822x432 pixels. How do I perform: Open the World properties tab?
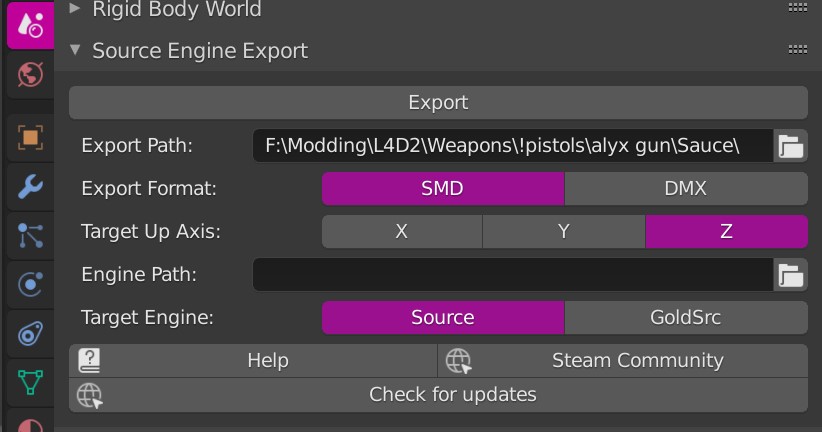click(x=30, y=75)
